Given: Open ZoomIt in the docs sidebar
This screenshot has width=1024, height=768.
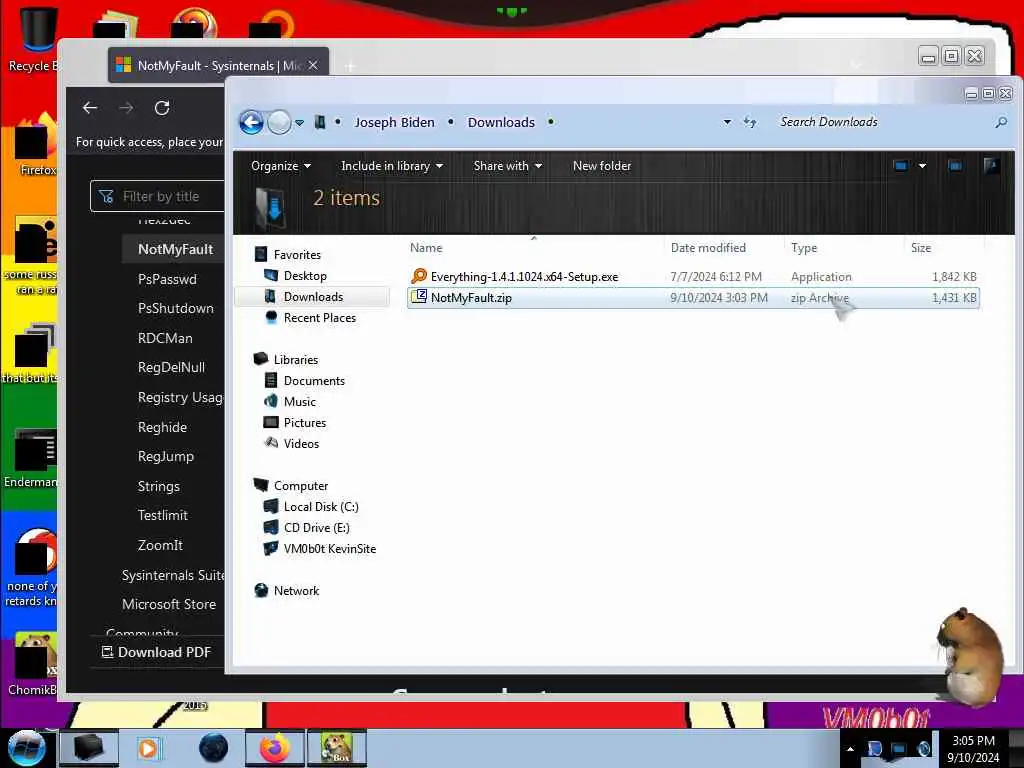Looking at the screenshot, I should (x=160, y=545).
